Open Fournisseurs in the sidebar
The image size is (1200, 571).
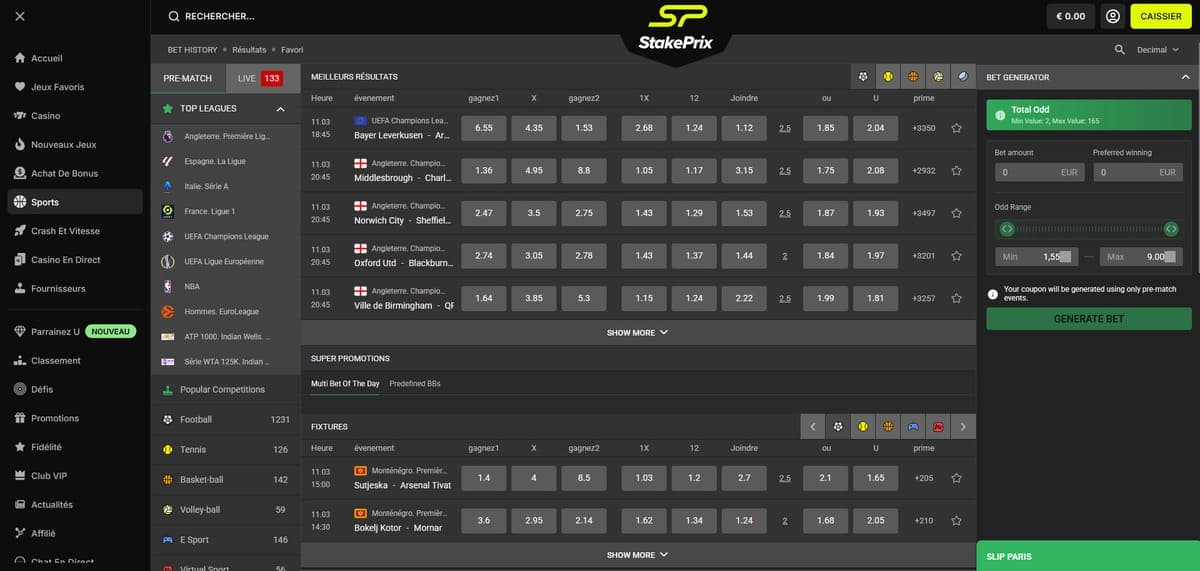75,289
